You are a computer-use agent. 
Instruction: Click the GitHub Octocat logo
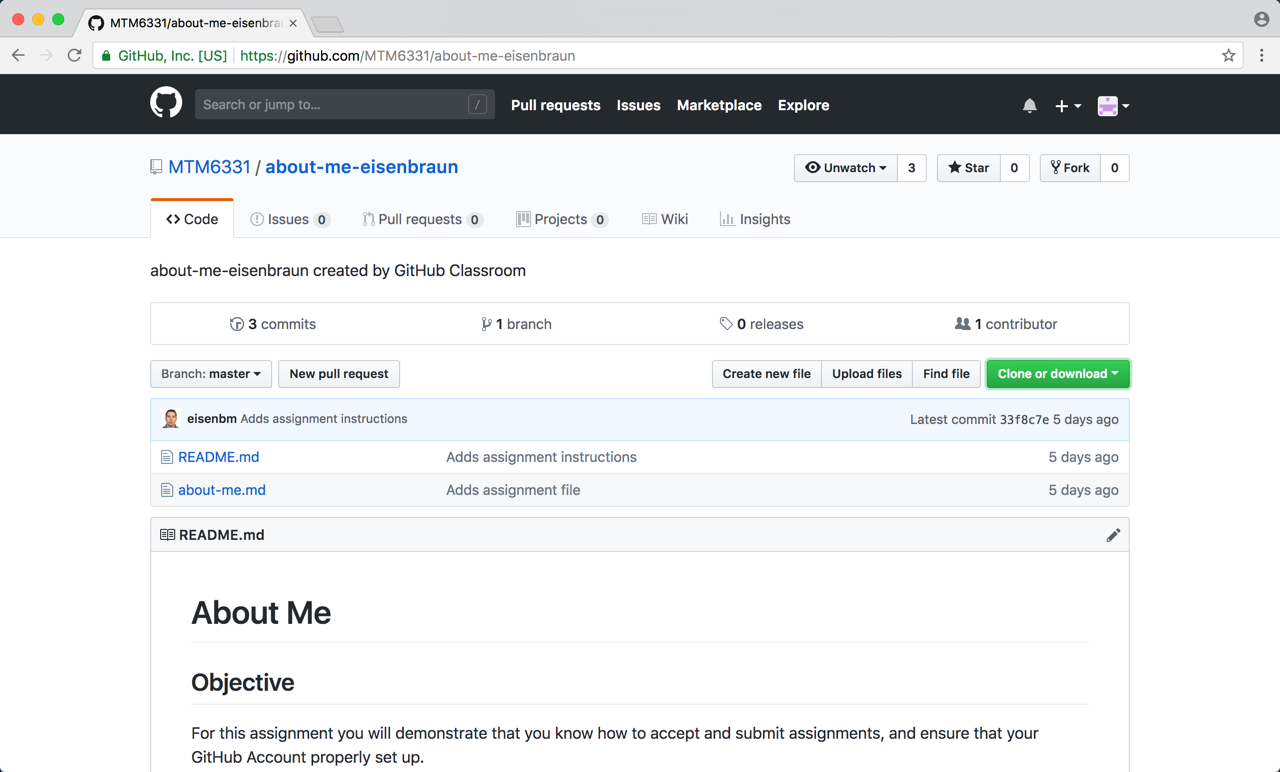click(x=166, y=104)
